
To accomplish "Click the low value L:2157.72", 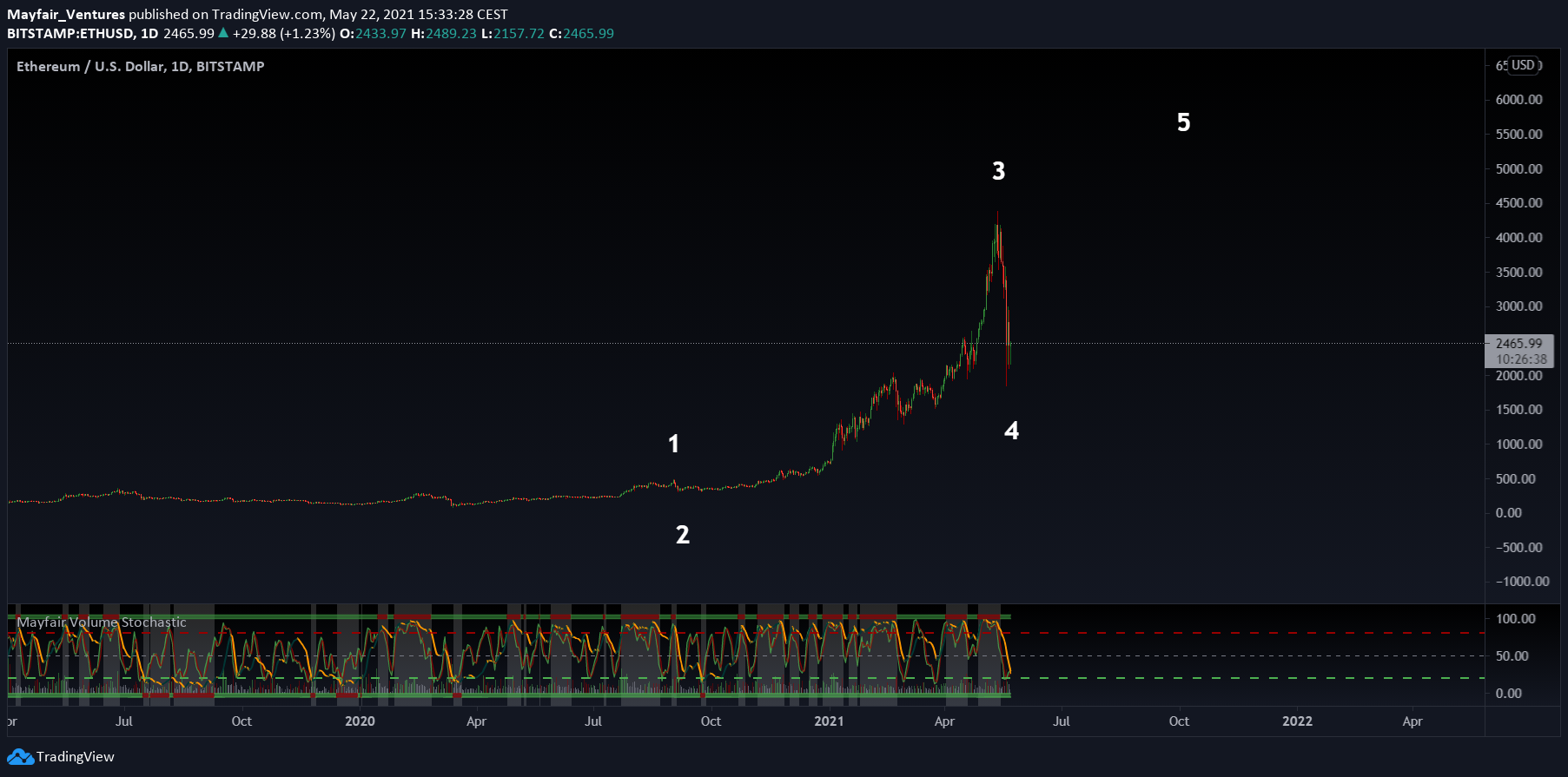I will click(x=513, y=34).
